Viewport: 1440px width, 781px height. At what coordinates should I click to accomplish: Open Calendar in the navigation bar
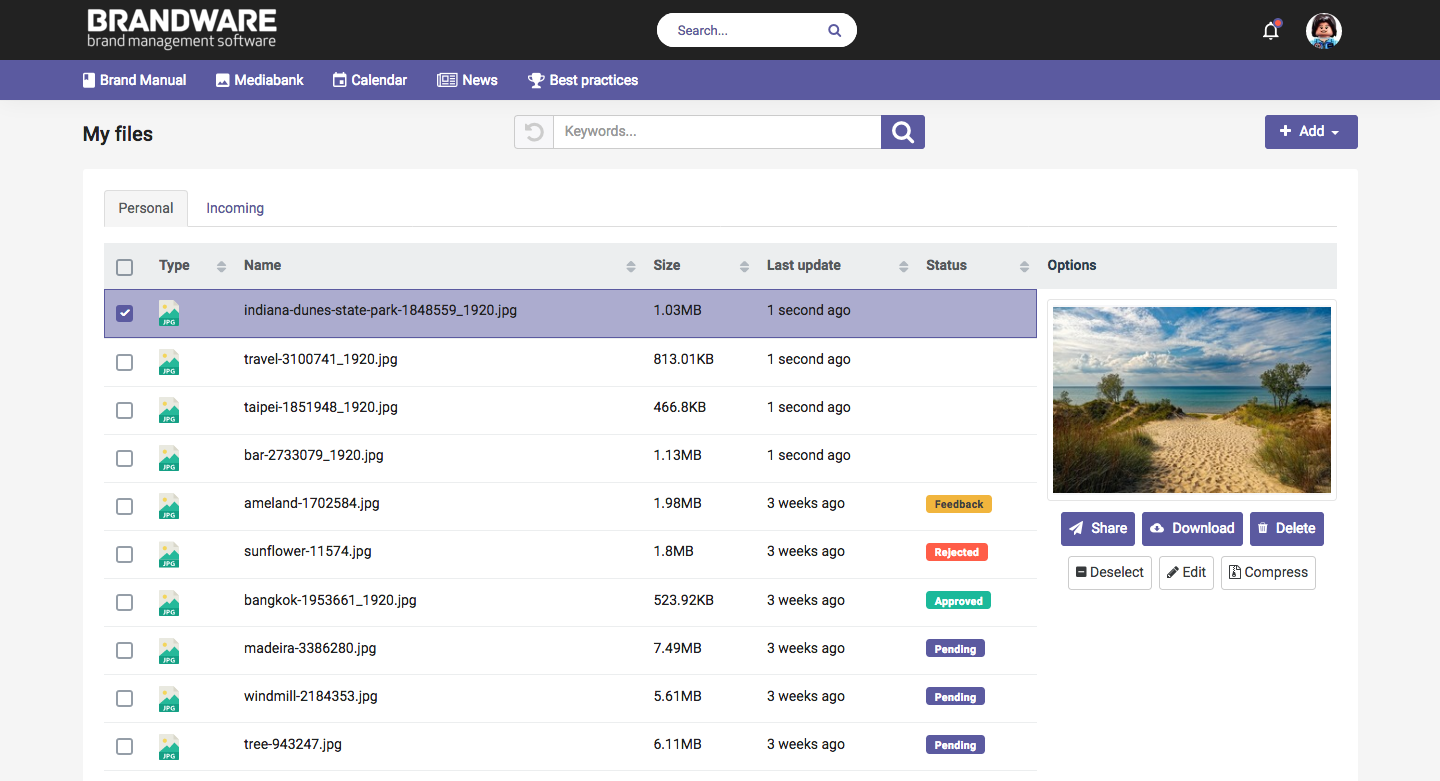pos(370,80)
